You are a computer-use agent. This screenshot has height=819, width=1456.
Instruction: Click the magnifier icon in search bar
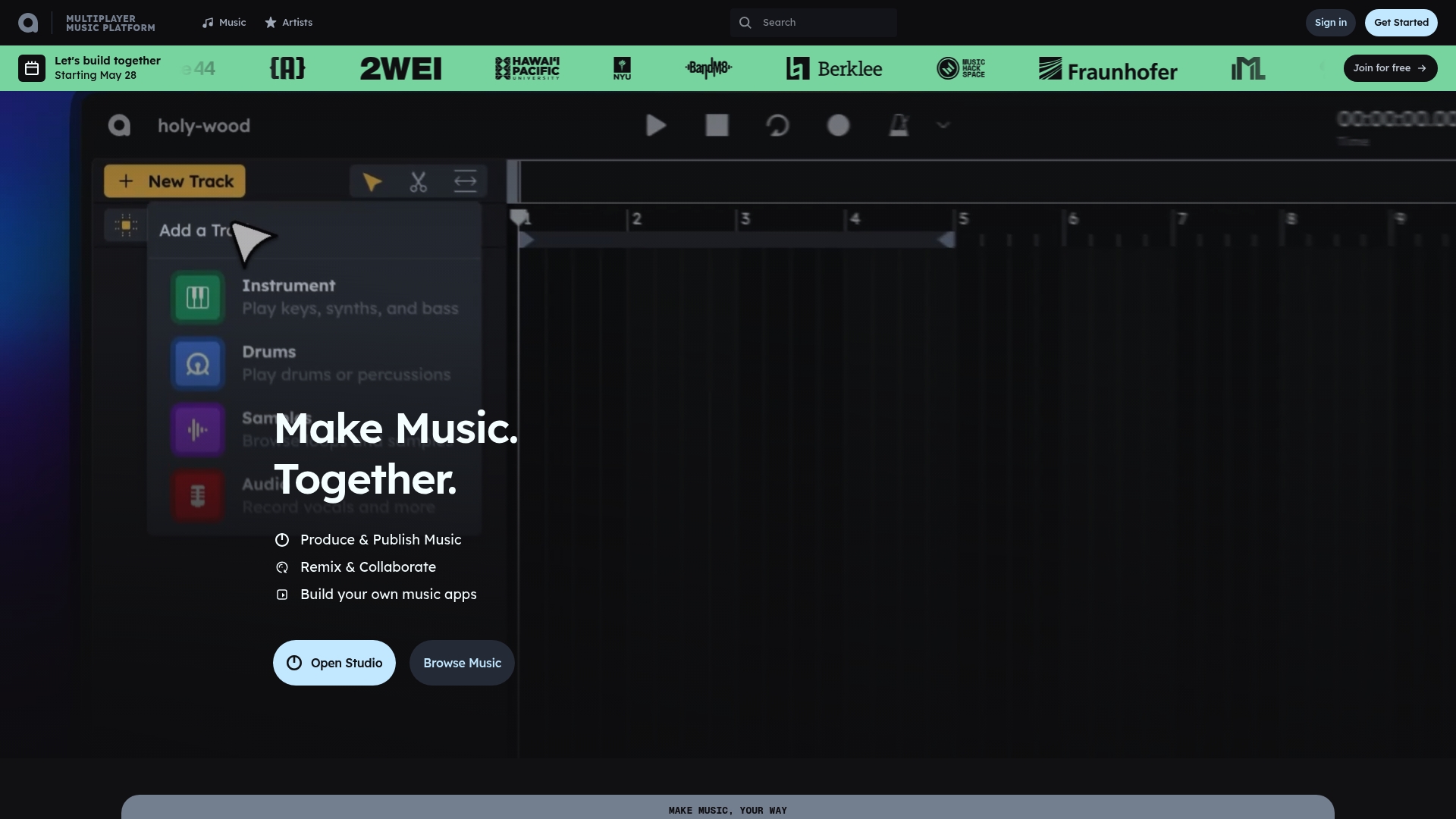(x=745, y=23)
